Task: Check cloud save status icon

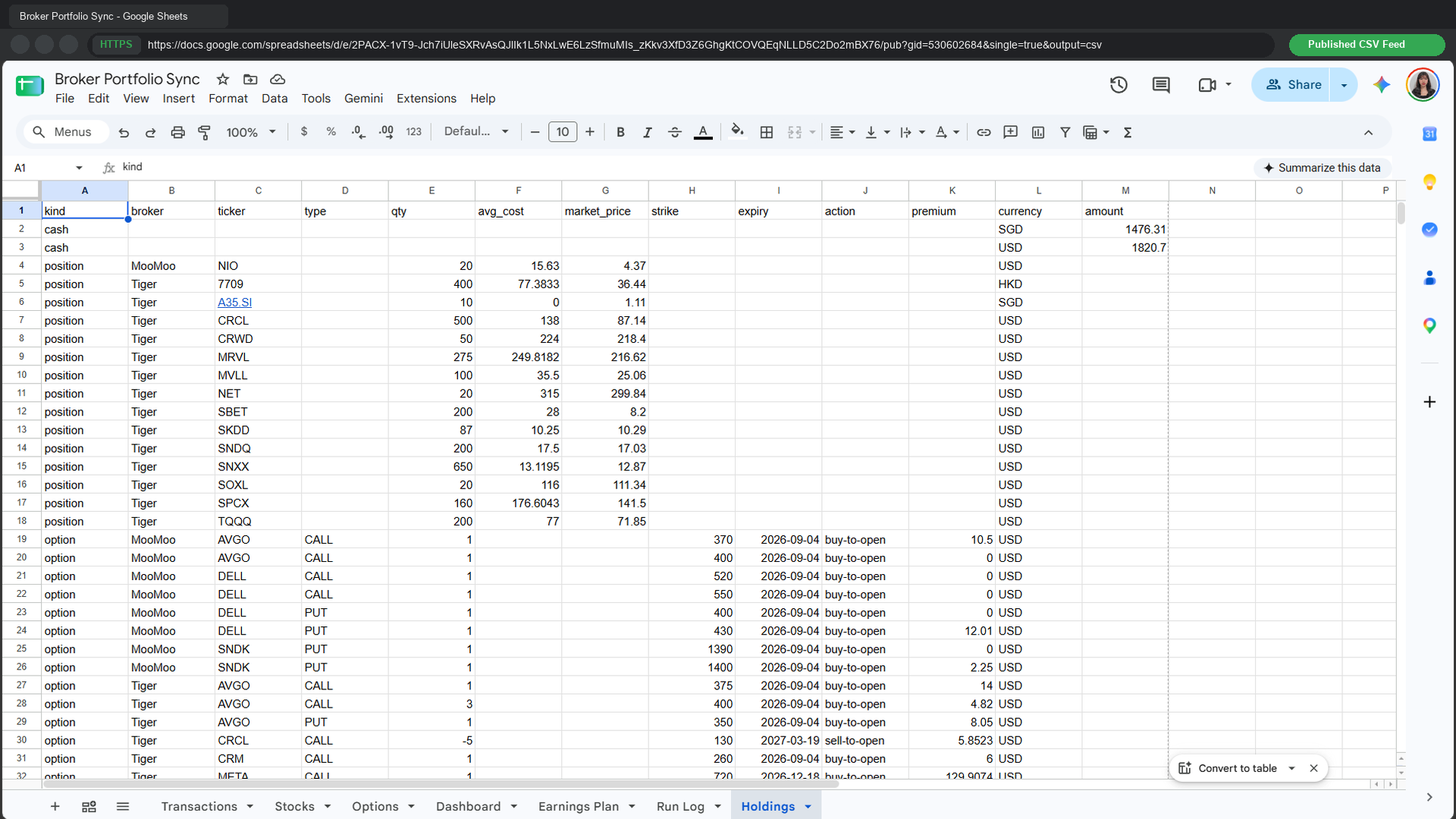Action: click(278, 79)
